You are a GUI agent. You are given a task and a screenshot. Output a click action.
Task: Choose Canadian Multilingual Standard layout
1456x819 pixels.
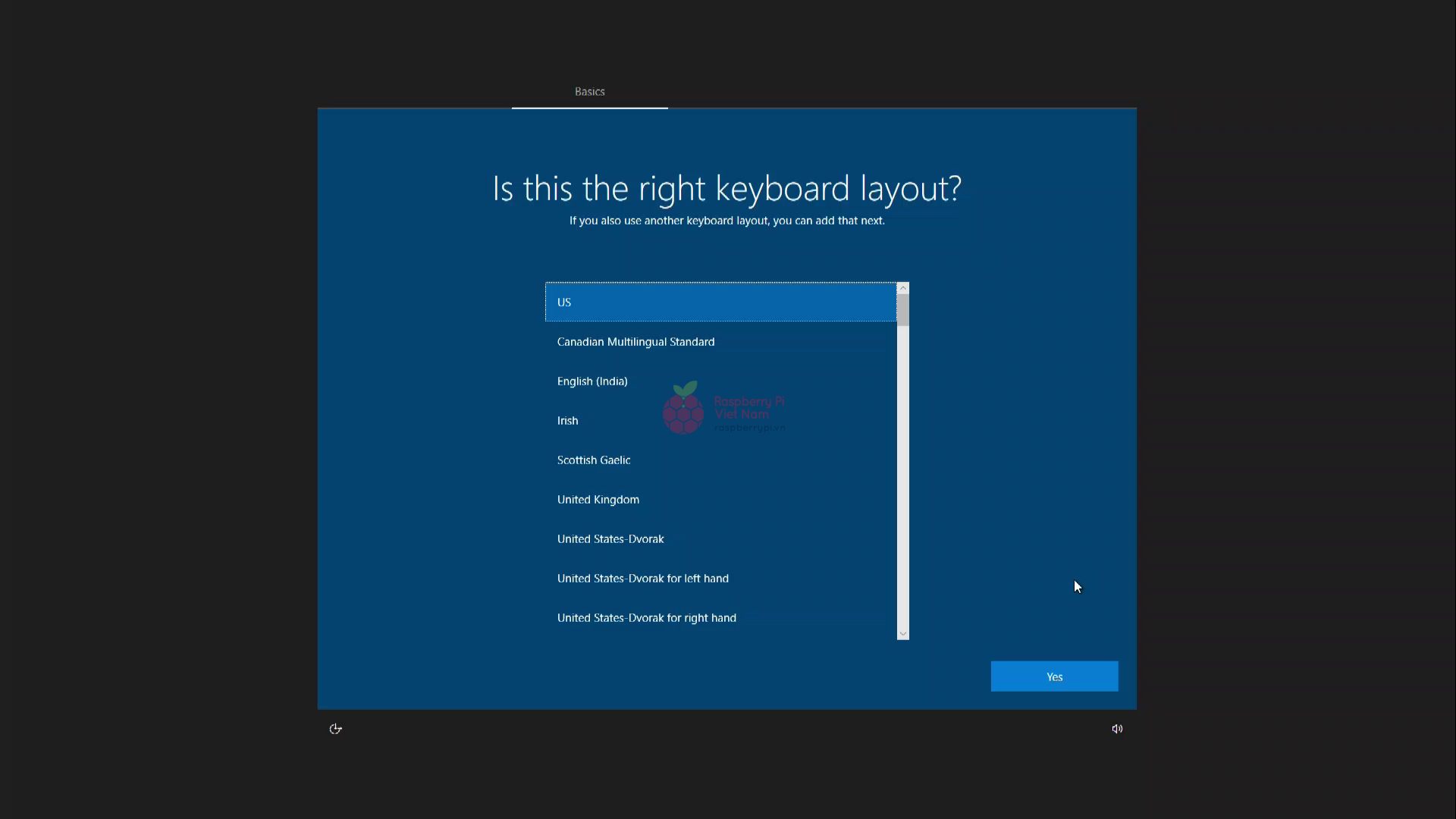[x=635, y=342]
